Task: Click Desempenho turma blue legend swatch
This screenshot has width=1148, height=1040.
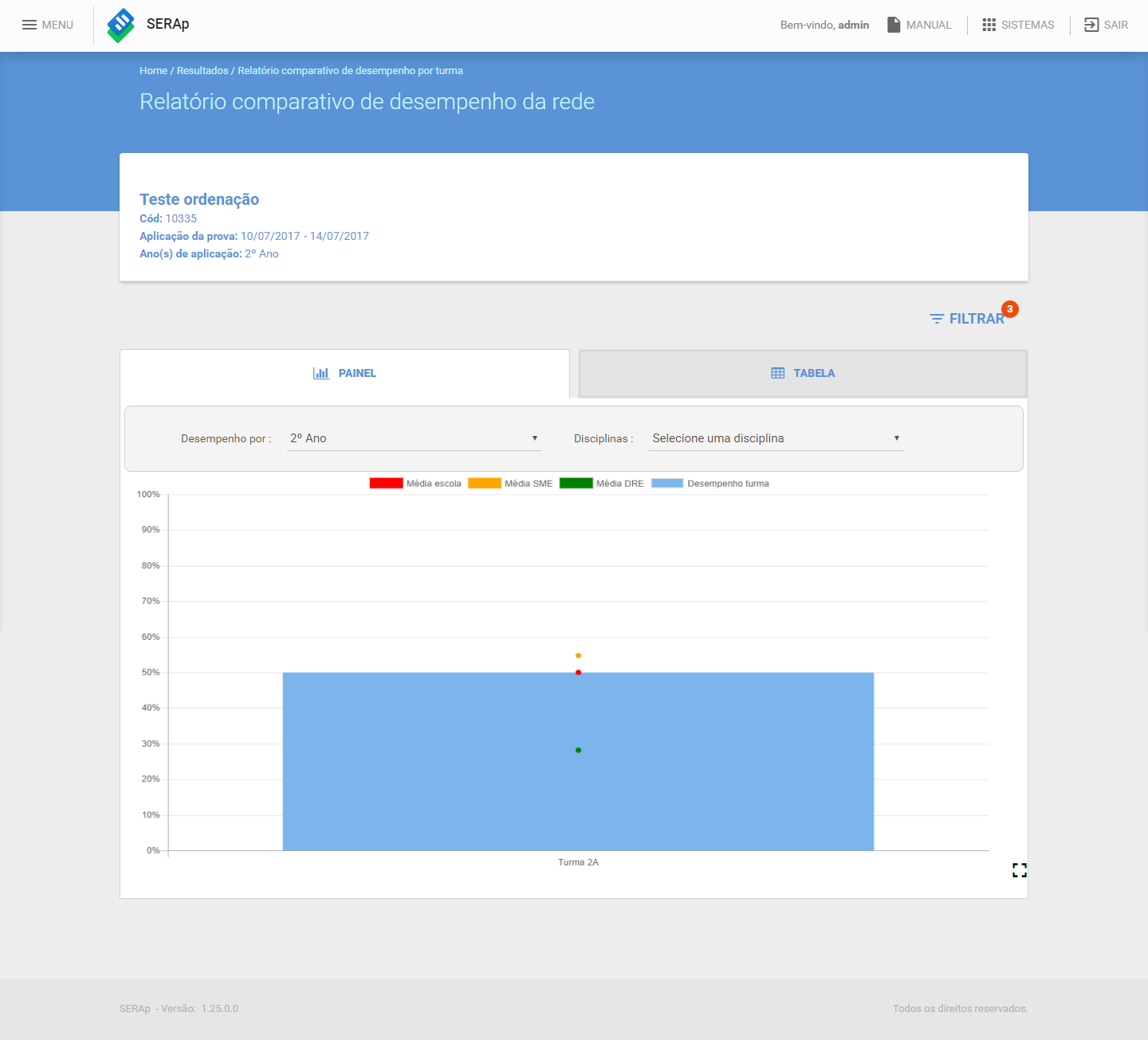Action: coord(667,483)
